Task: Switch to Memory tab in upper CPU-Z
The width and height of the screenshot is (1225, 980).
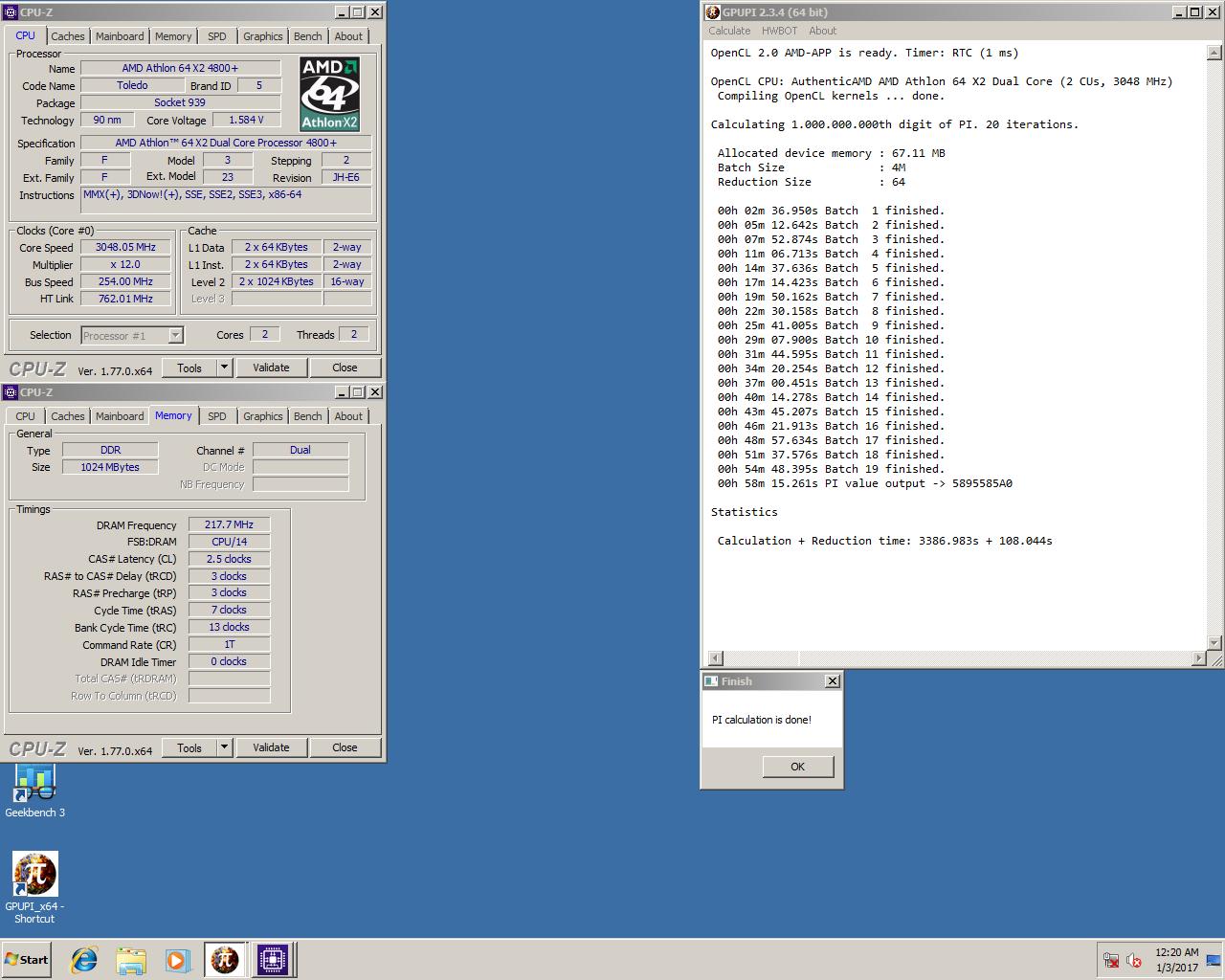Action: [173, 36]
